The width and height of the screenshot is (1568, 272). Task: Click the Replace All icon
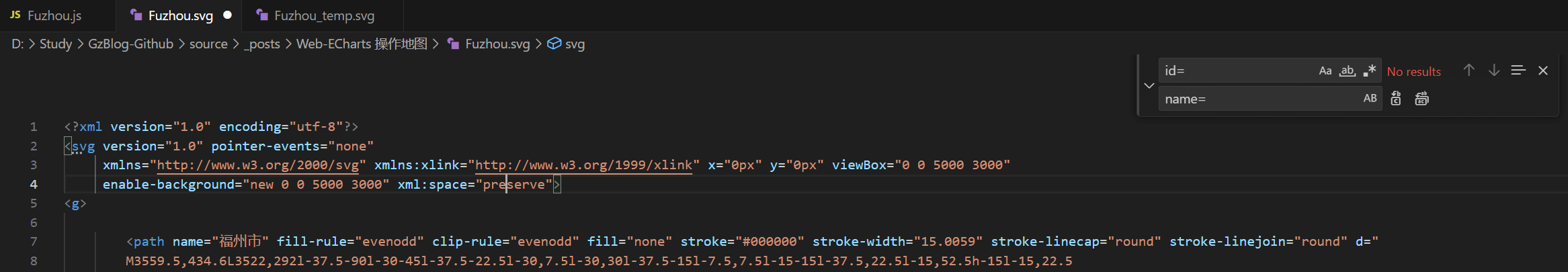click(x=1421, y=99)
